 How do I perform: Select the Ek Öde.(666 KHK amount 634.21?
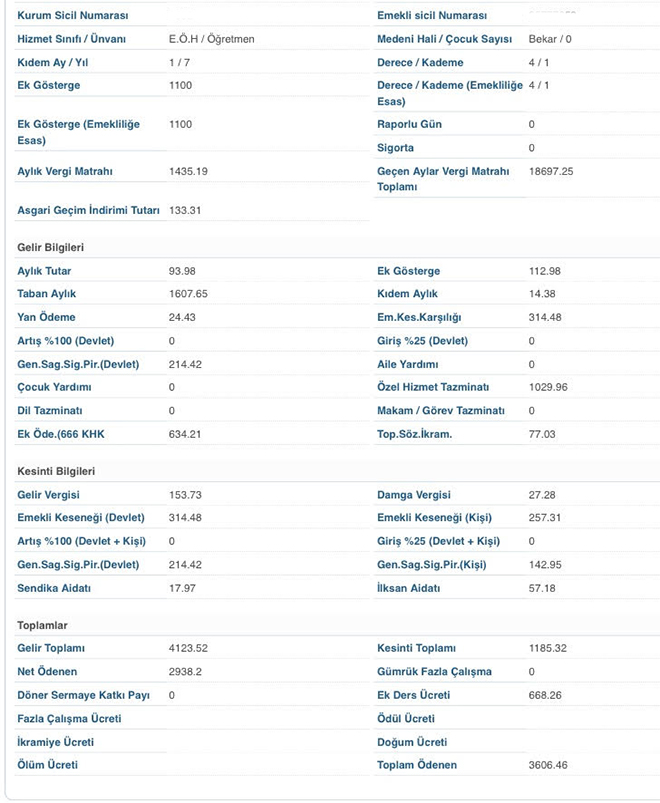tap(184, 434)
